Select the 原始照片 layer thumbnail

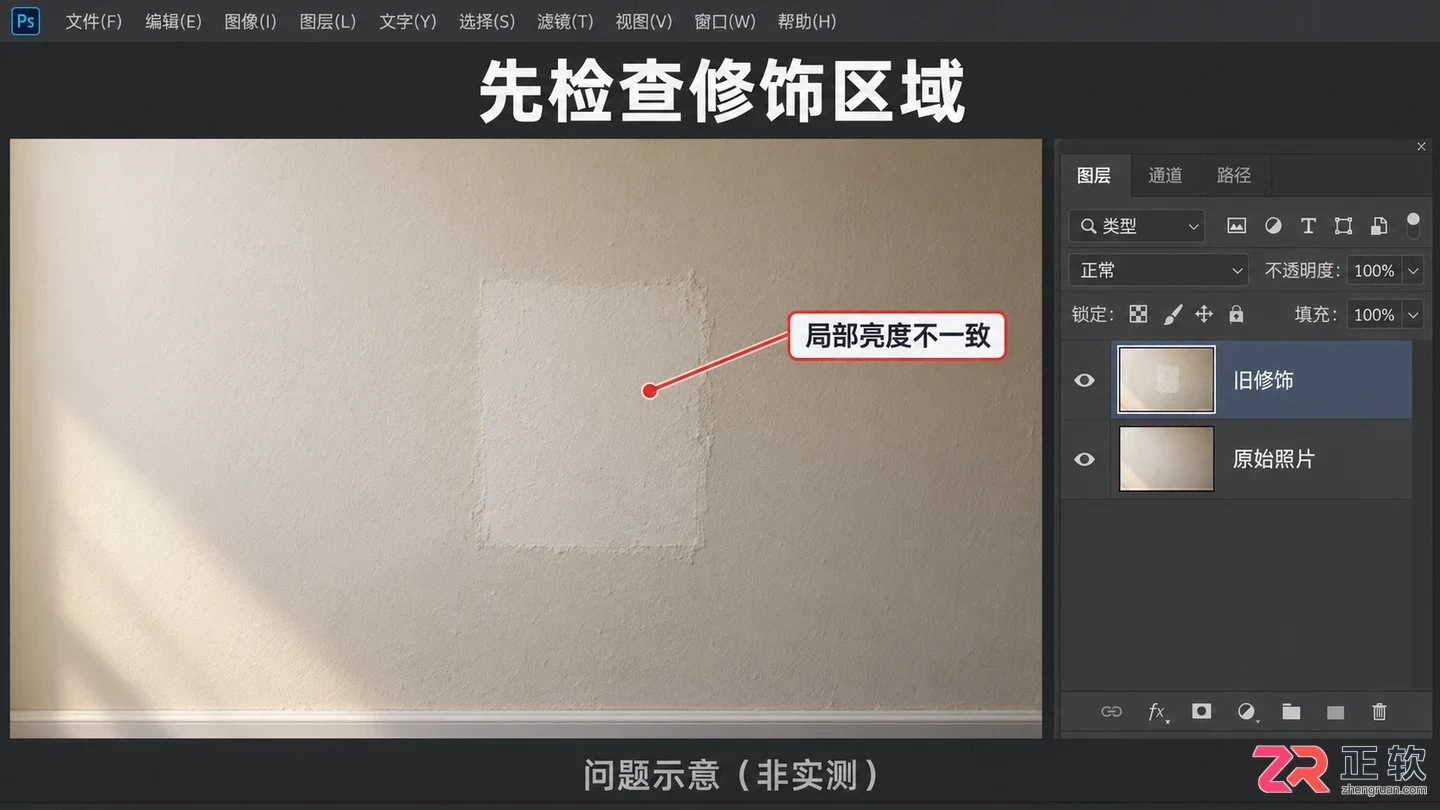click(x=1166, y=459)
